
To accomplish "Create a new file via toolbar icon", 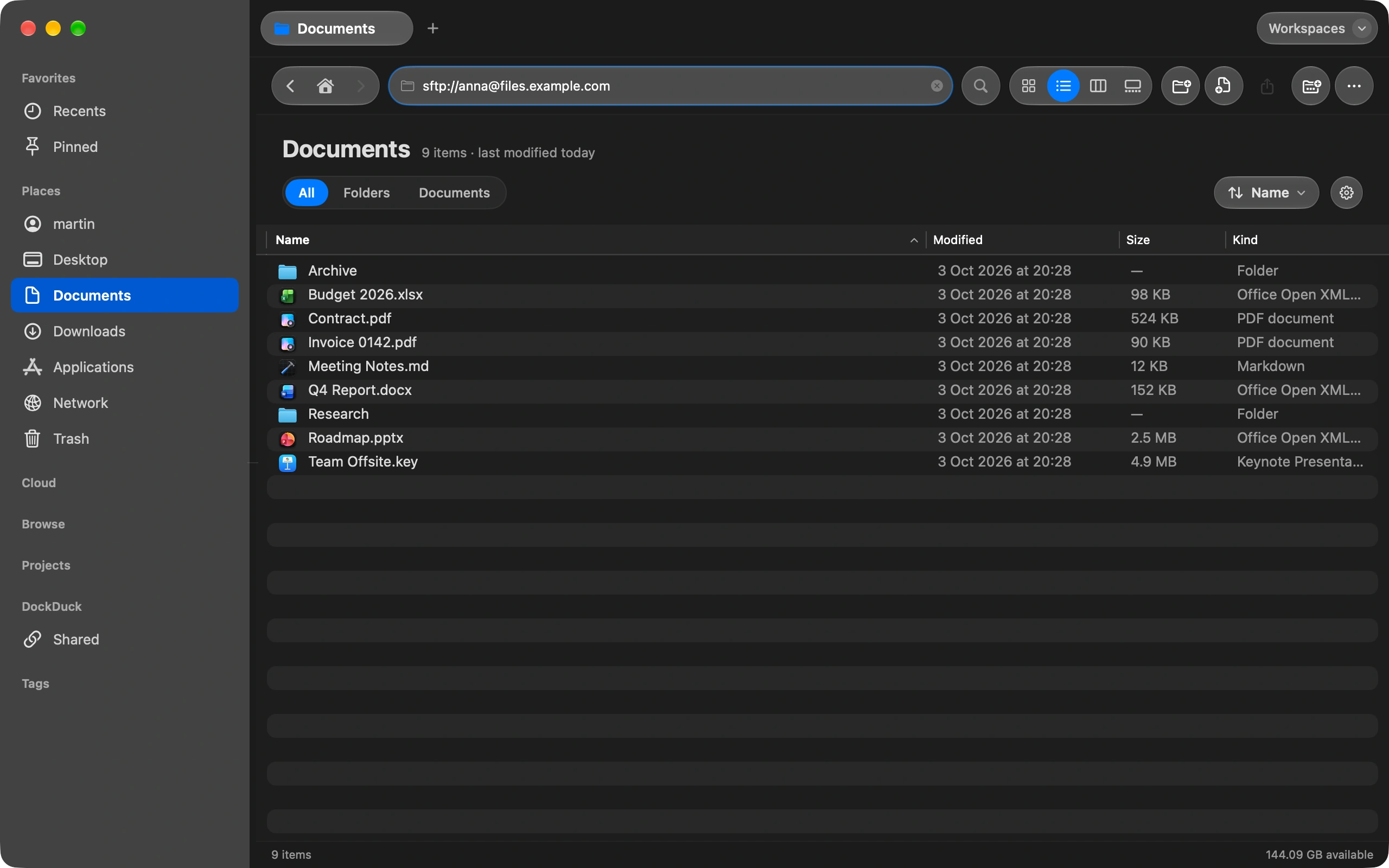I will coord(1224,86).
